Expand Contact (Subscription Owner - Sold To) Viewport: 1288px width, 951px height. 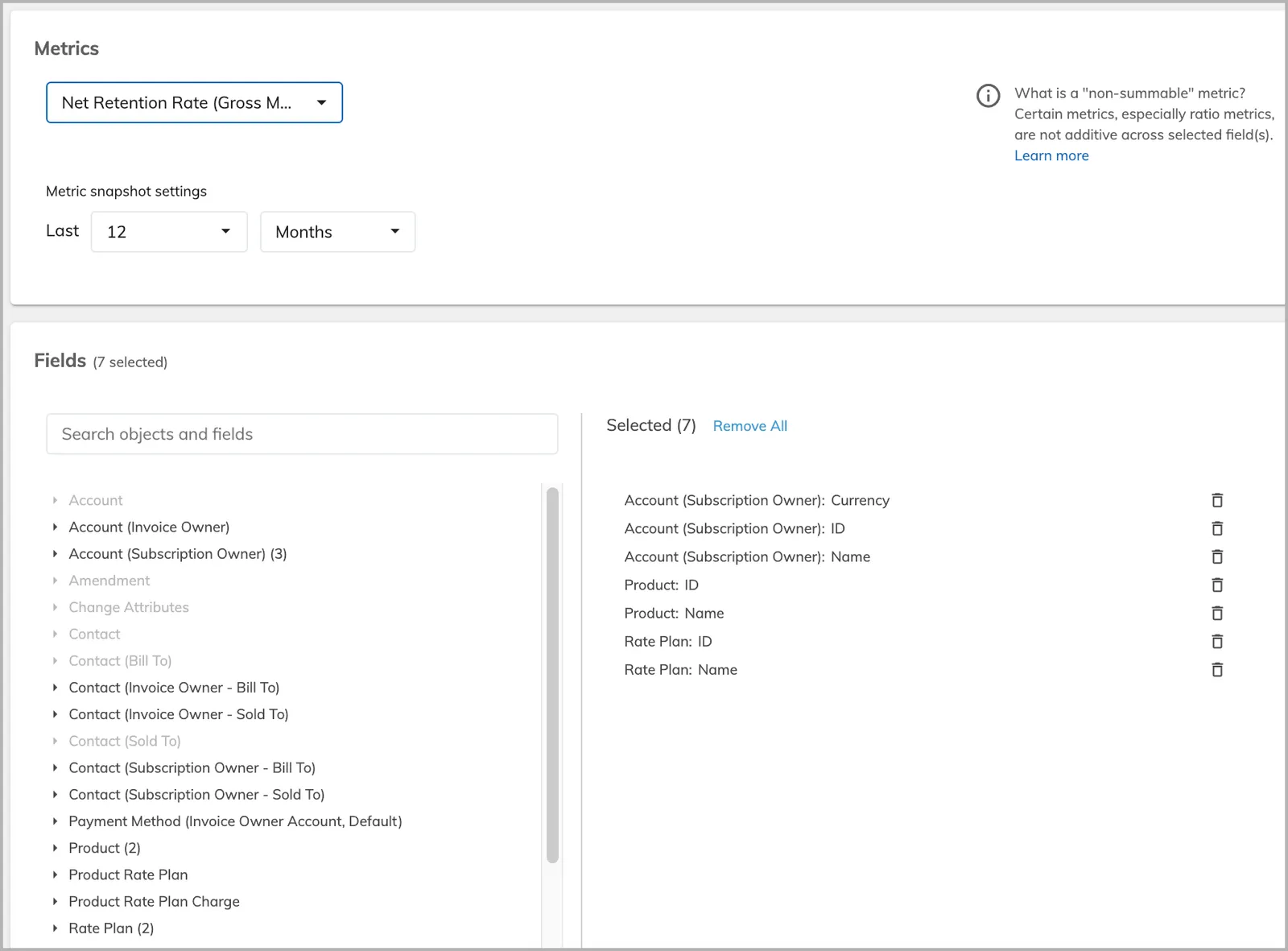pyautogui.click(x=55, y=794)
